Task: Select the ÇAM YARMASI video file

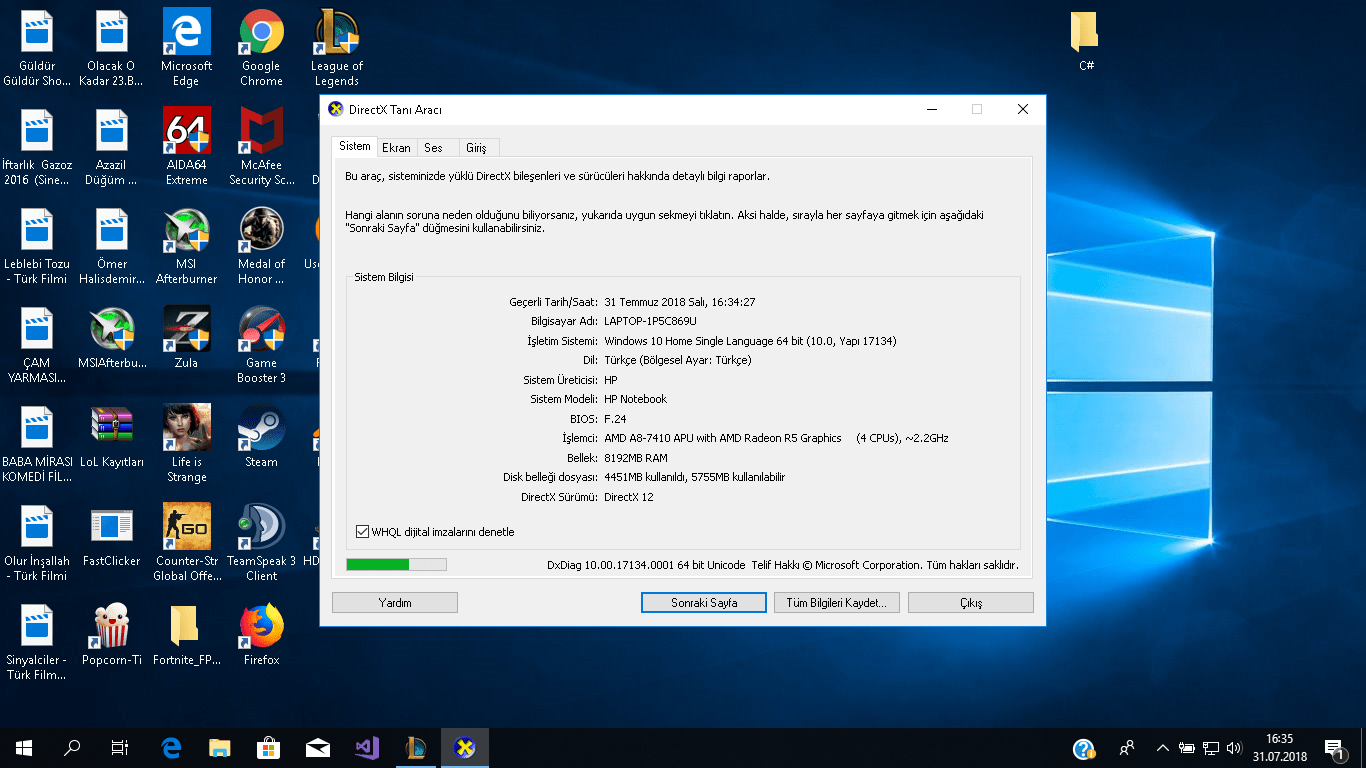Action: click(37, 344)
